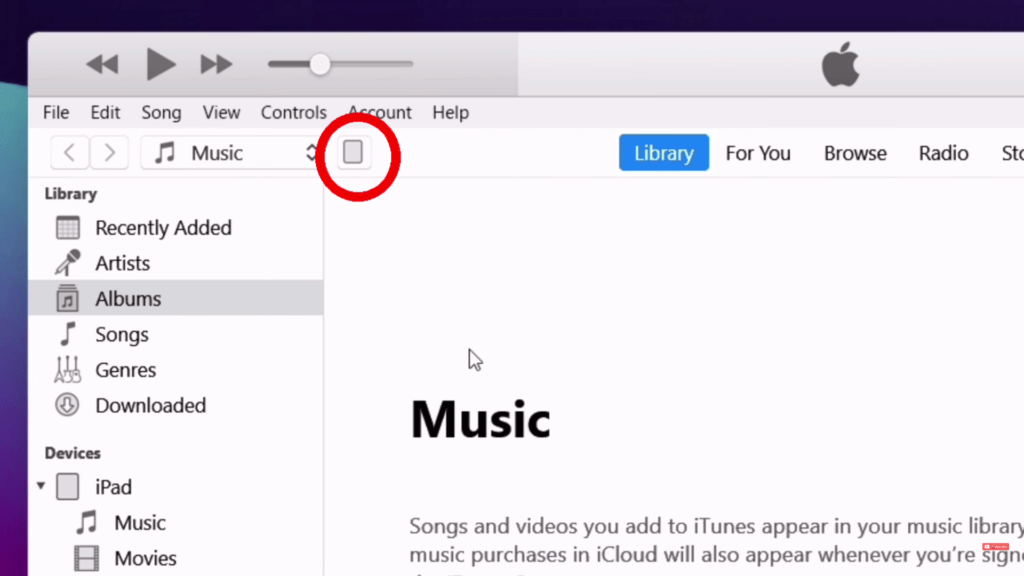
Task: Skip forward to the next track
Action: pos(216,64)
